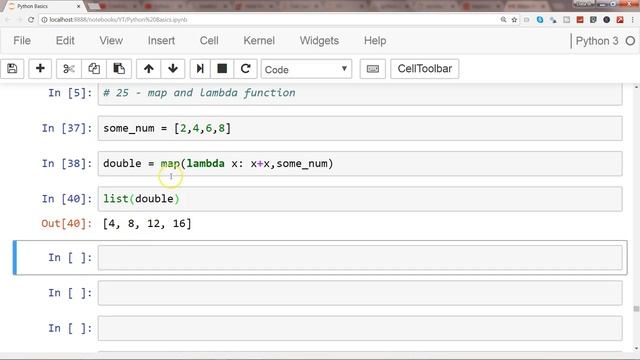Screen dimensions: 640x360
Task: Click the output [4, 8, 12, 16]
Action: (147, 224)
